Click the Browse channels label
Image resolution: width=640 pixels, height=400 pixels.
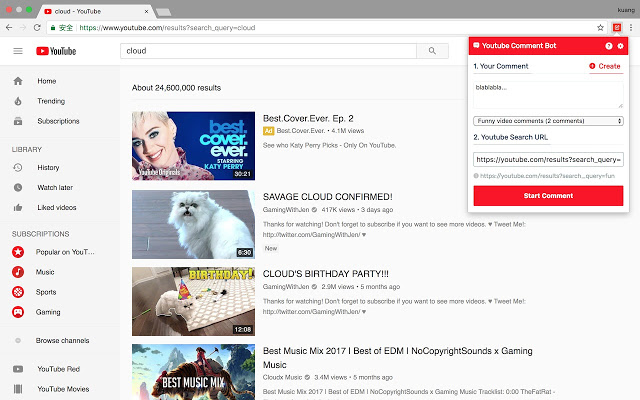[62, 340]
